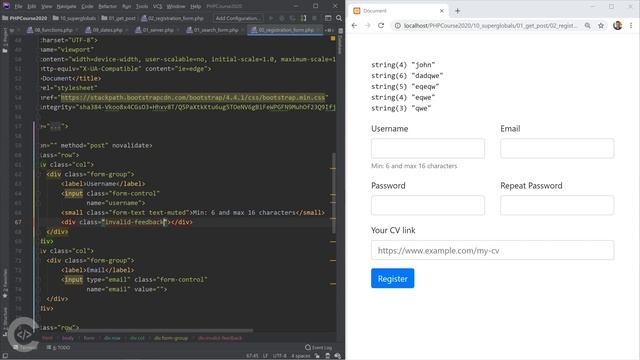Open the Chrome three-dot menu
The height and width of the screenshot is (360, 640).
coord(631,25)
